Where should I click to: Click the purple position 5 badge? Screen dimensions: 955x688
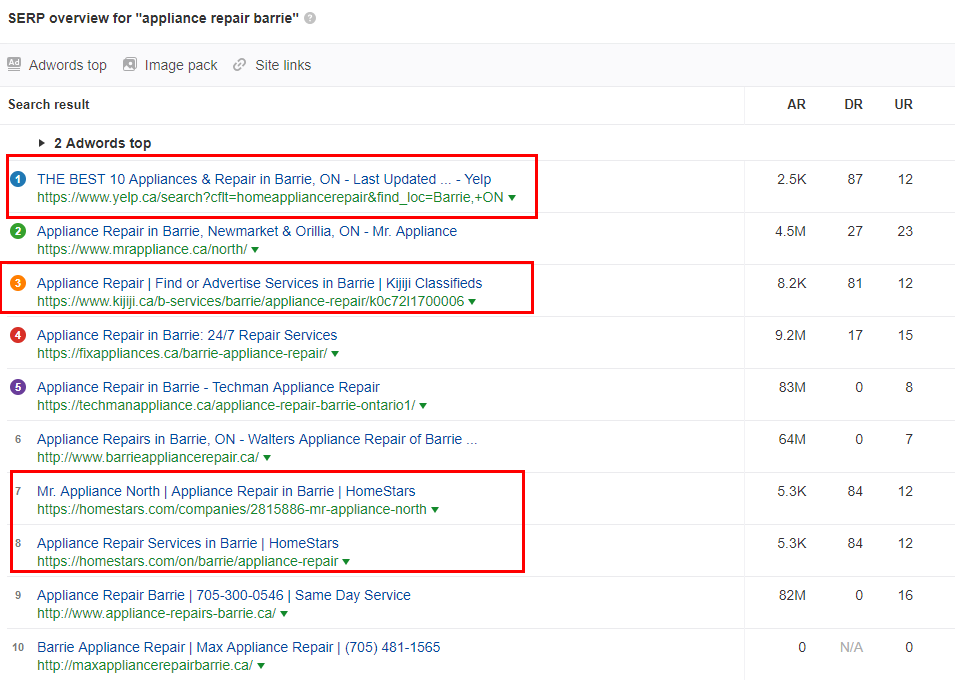click(x=18, y=387)
